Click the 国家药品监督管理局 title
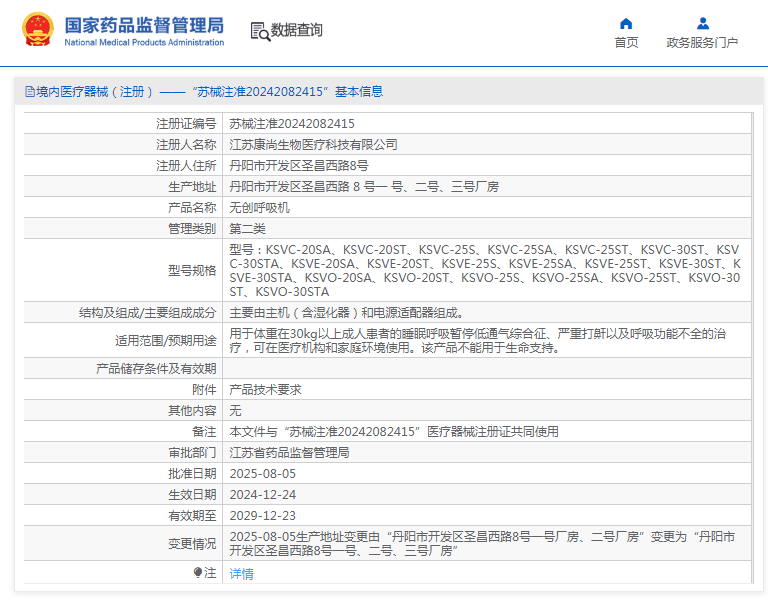768x605 pixels. (x=144, y=25)
